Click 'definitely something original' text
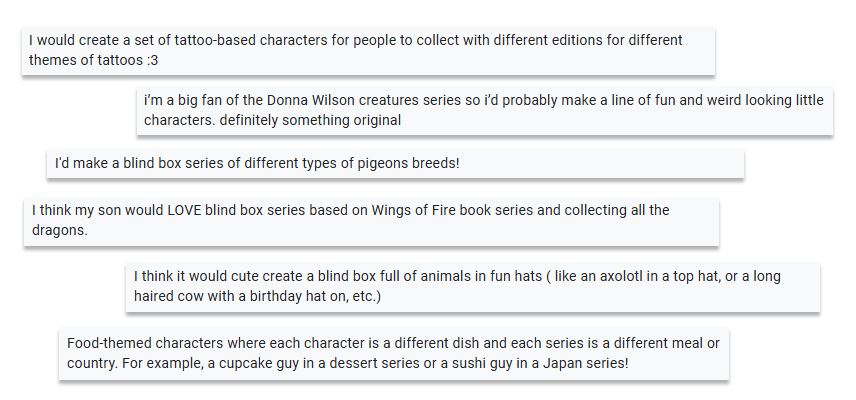Screen dimensions: 856x400 [310, 120]
